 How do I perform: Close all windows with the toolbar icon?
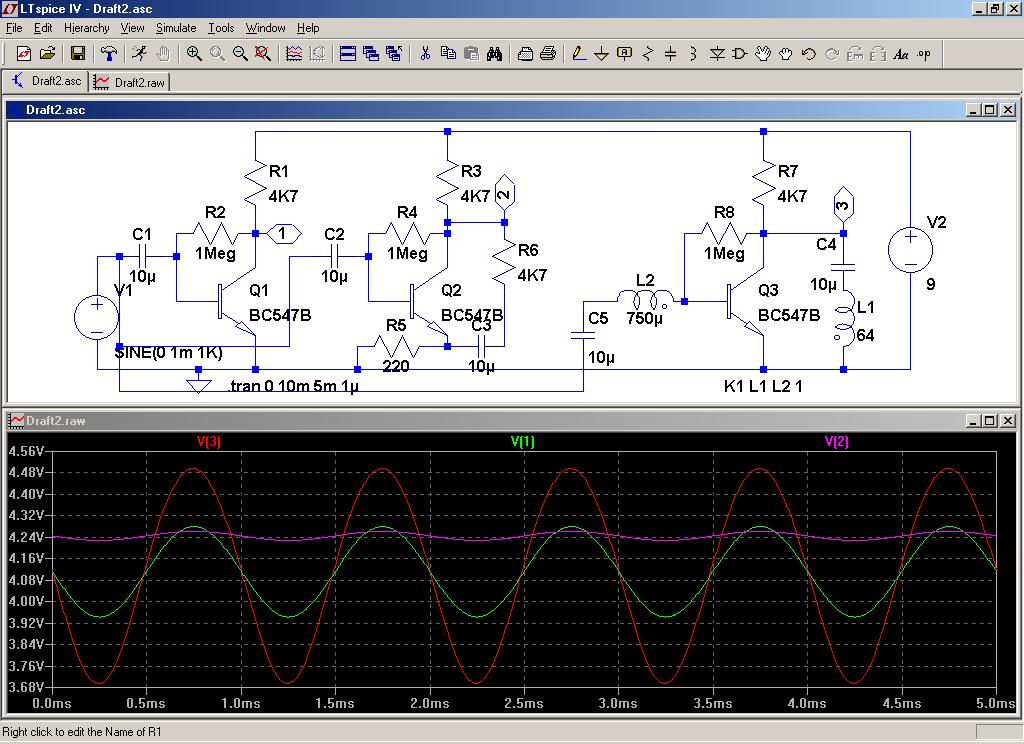click(x=394, y=54)
